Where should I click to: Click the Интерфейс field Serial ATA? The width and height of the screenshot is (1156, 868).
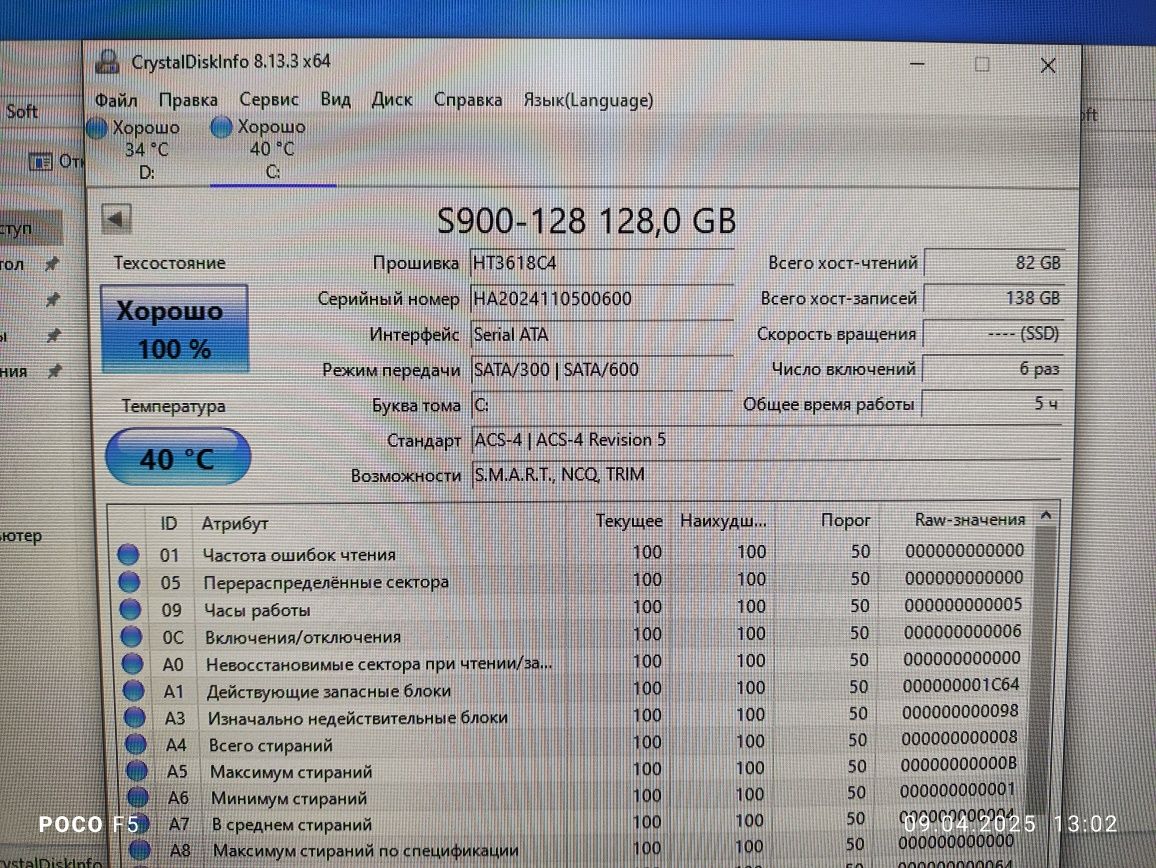[x=602, y=334]
